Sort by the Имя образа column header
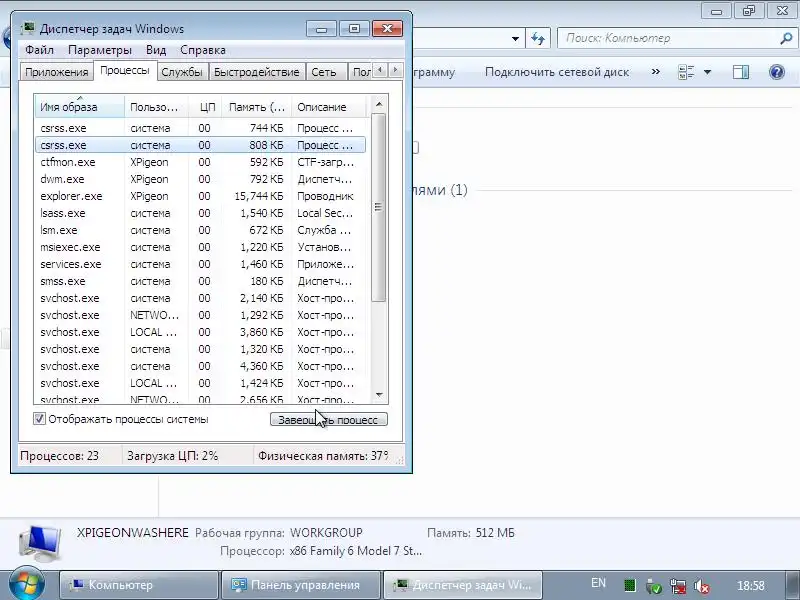The height and width of the screenshot is (600, 800). 80,107
